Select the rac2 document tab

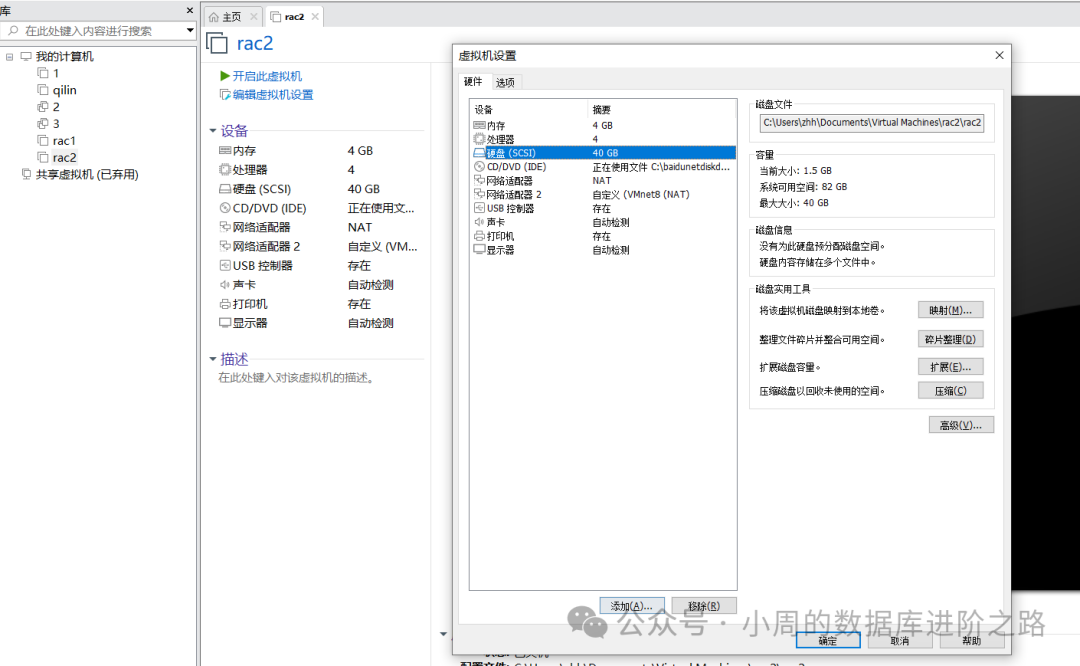[294, 17]
